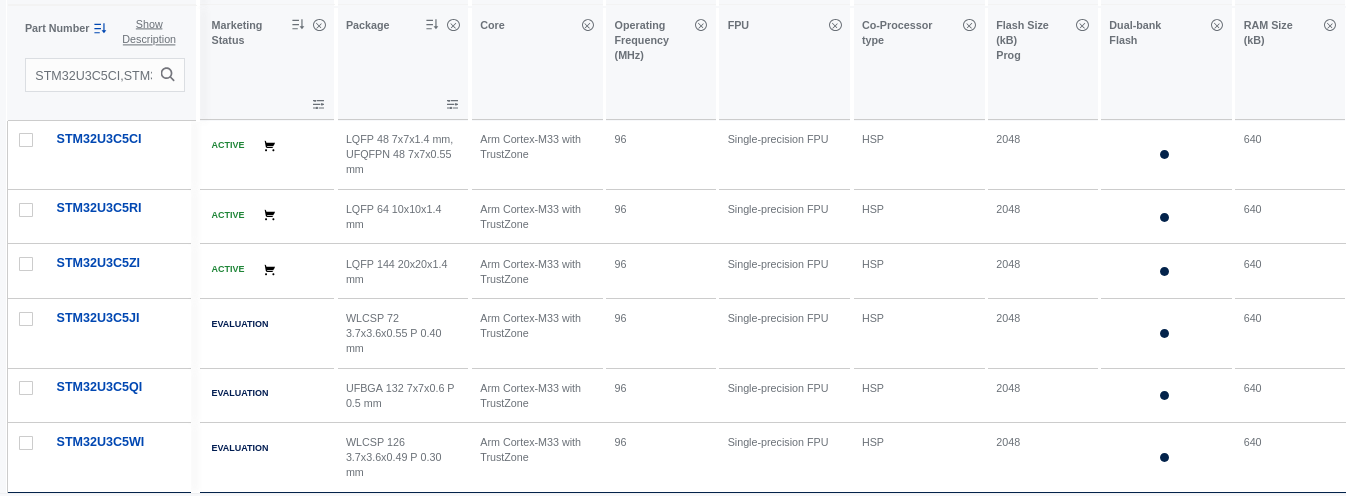Click cart icon for STM32U3C5RI
This screenshot has width=1346, height=496.
[x=269, y=215]
